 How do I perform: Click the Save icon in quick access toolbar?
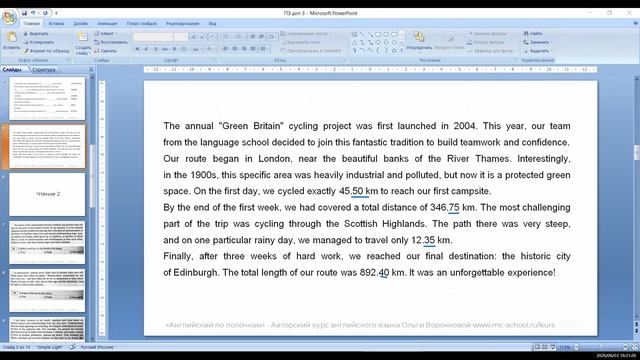pos(24,13)
